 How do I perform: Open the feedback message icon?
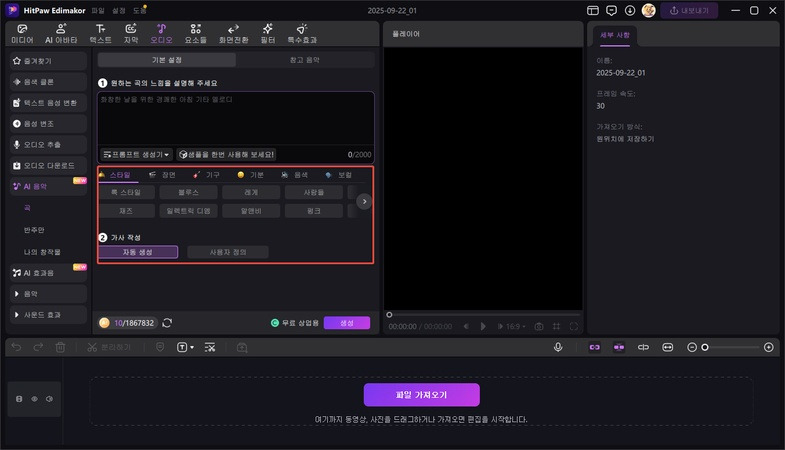611,11
